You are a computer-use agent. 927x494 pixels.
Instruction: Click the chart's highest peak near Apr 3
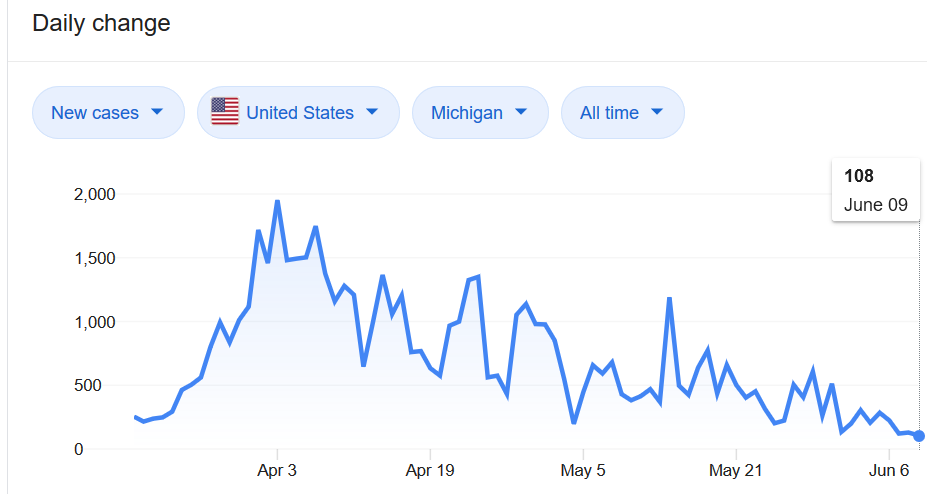277,202
